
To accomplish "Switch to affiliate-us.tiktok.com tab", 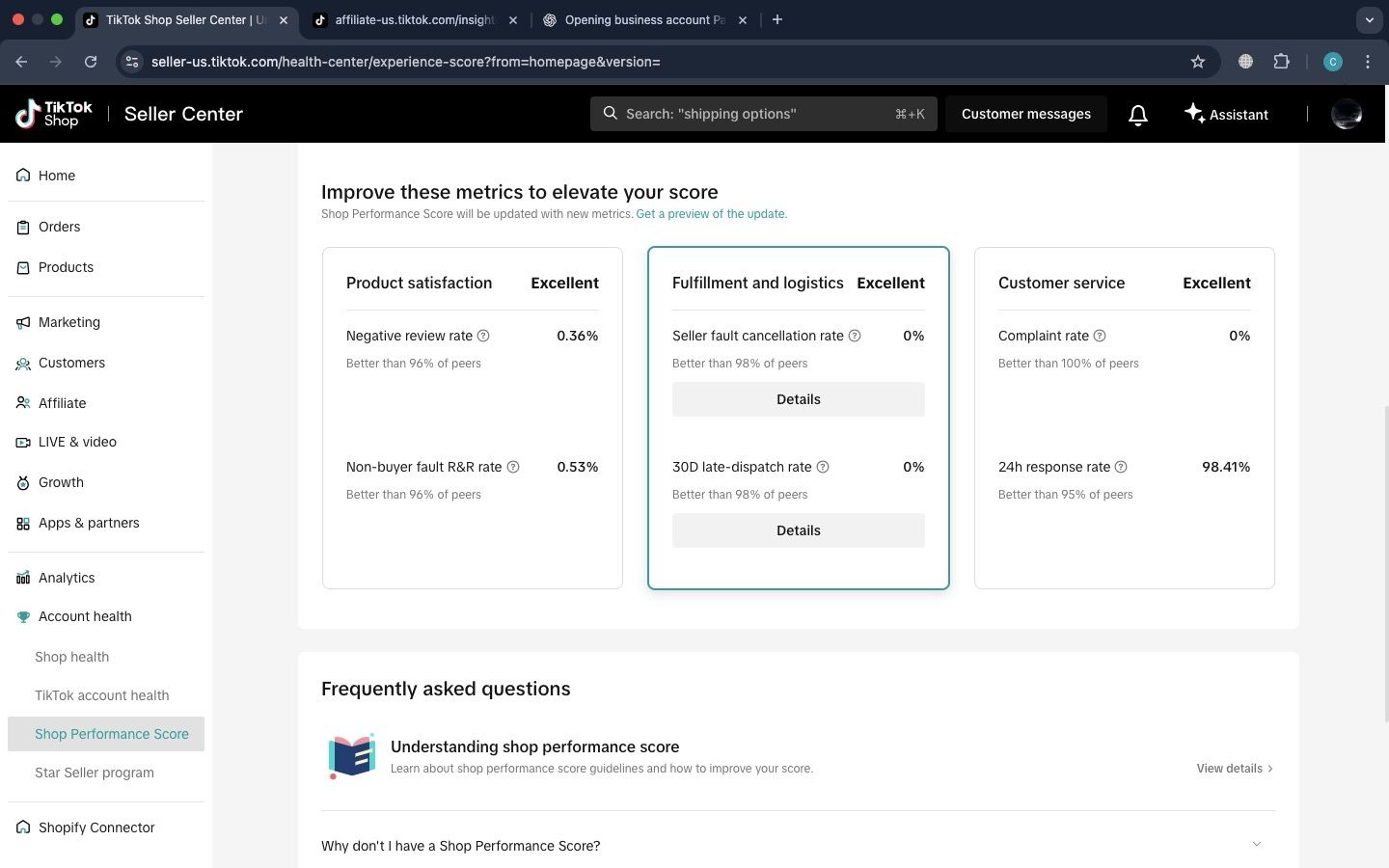I will coord(415,19).
